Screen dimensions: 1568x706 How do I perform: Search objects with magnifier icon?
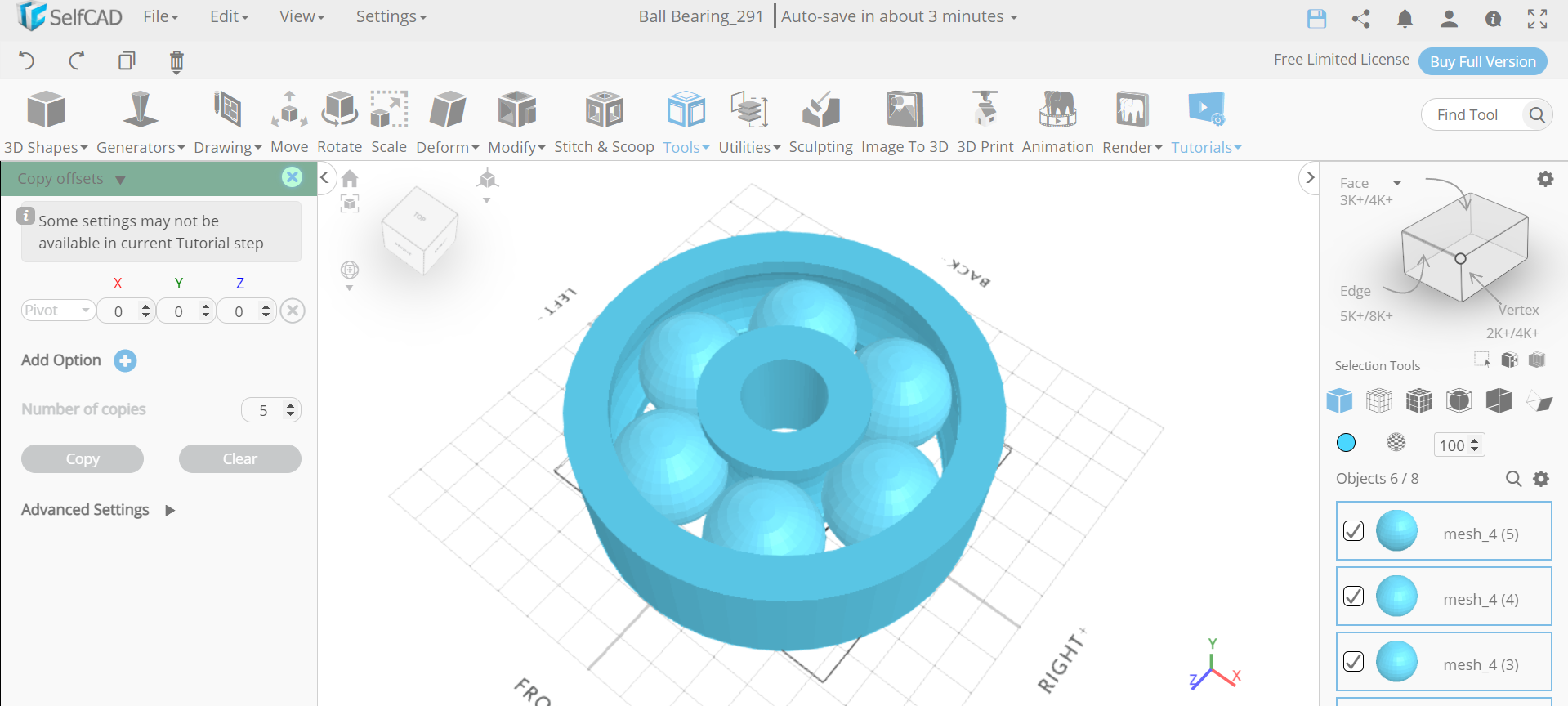[x=1513, y=479]
